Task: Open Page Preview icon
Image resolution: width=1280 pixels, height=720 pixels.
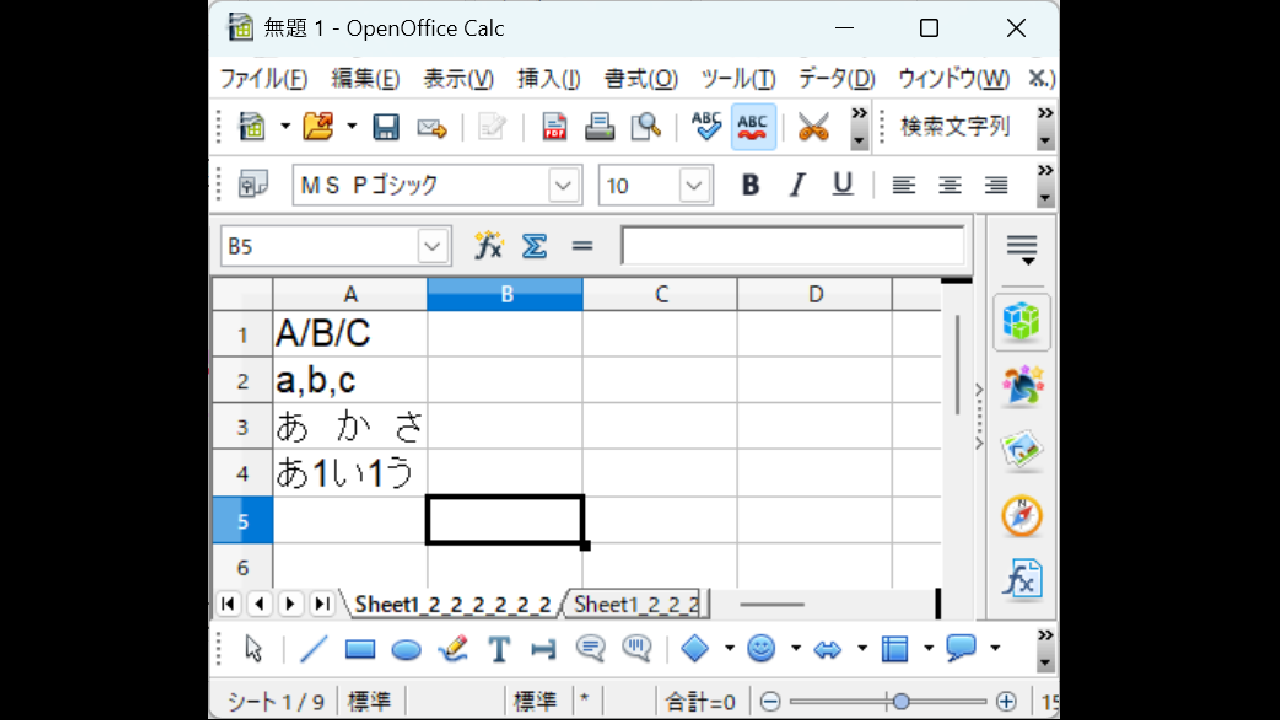Action: [x=646, y=127]
